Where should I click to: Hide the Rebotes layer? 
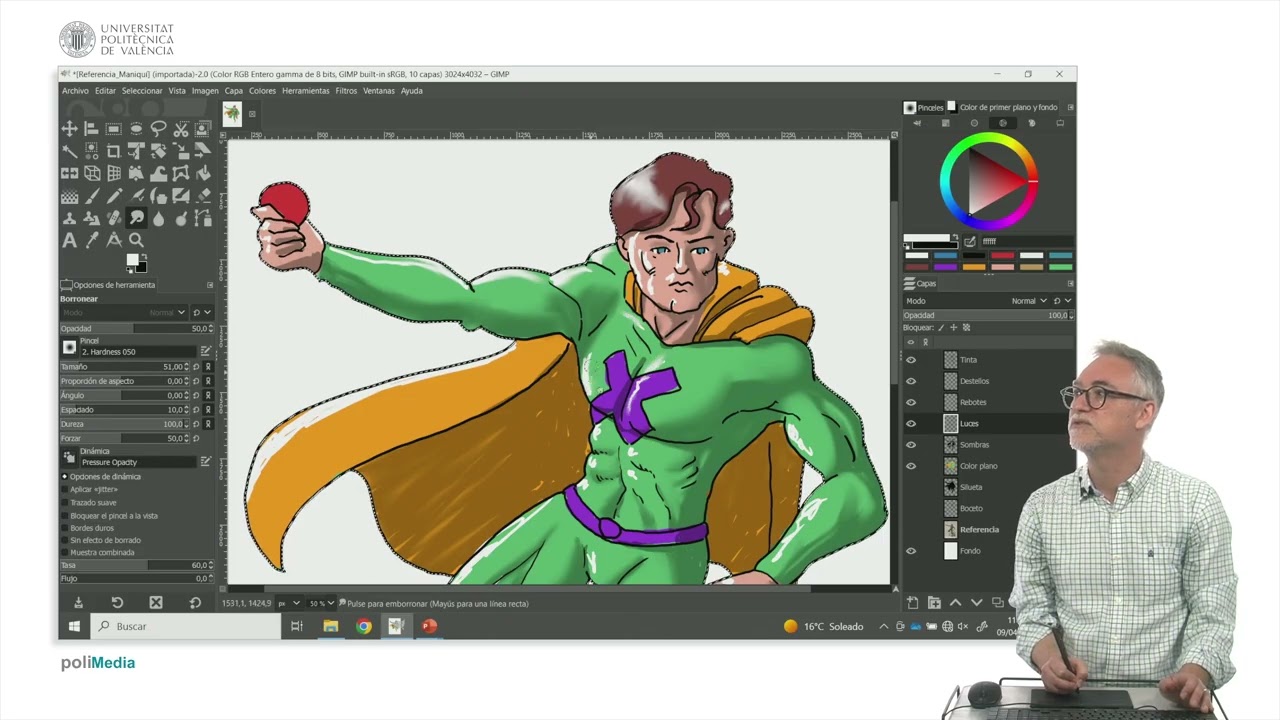coord(910,402)
